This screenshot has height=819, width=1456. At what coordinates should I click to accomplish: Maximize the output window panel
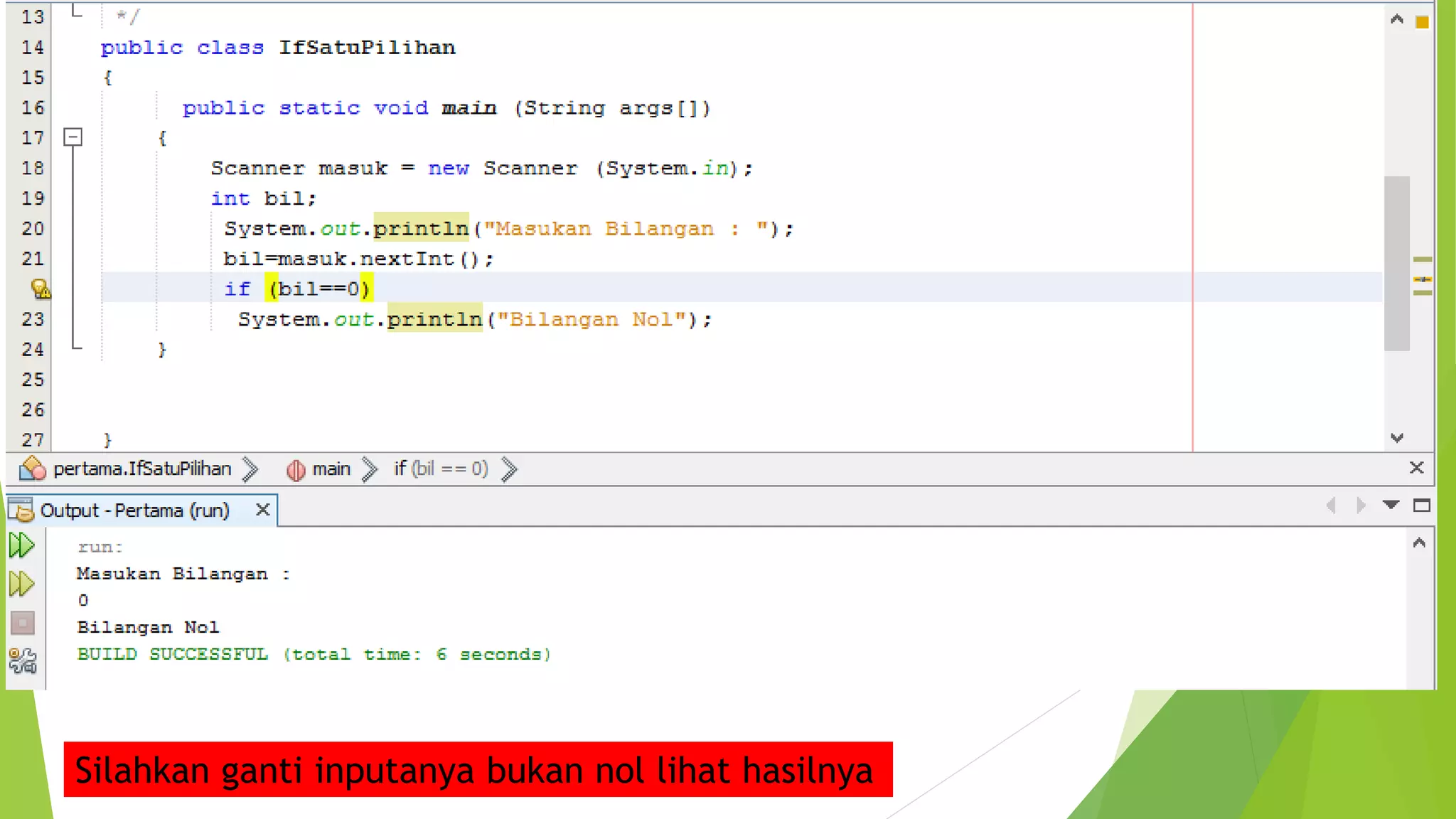click(x=1421, y=505)
